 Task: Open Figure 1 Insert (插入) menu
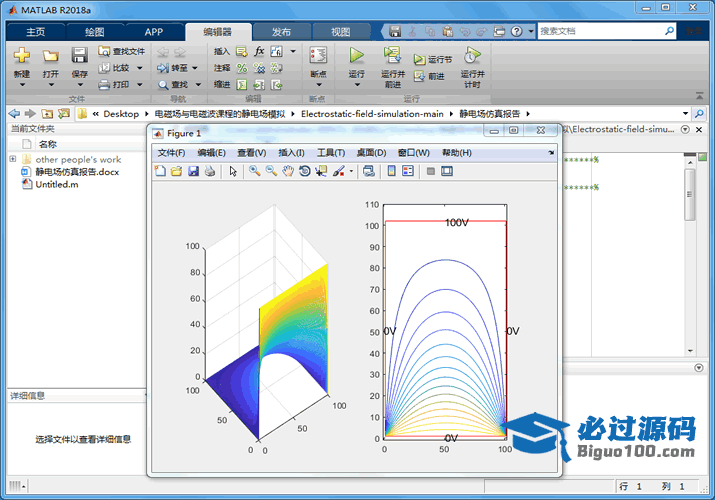[291, 153]
